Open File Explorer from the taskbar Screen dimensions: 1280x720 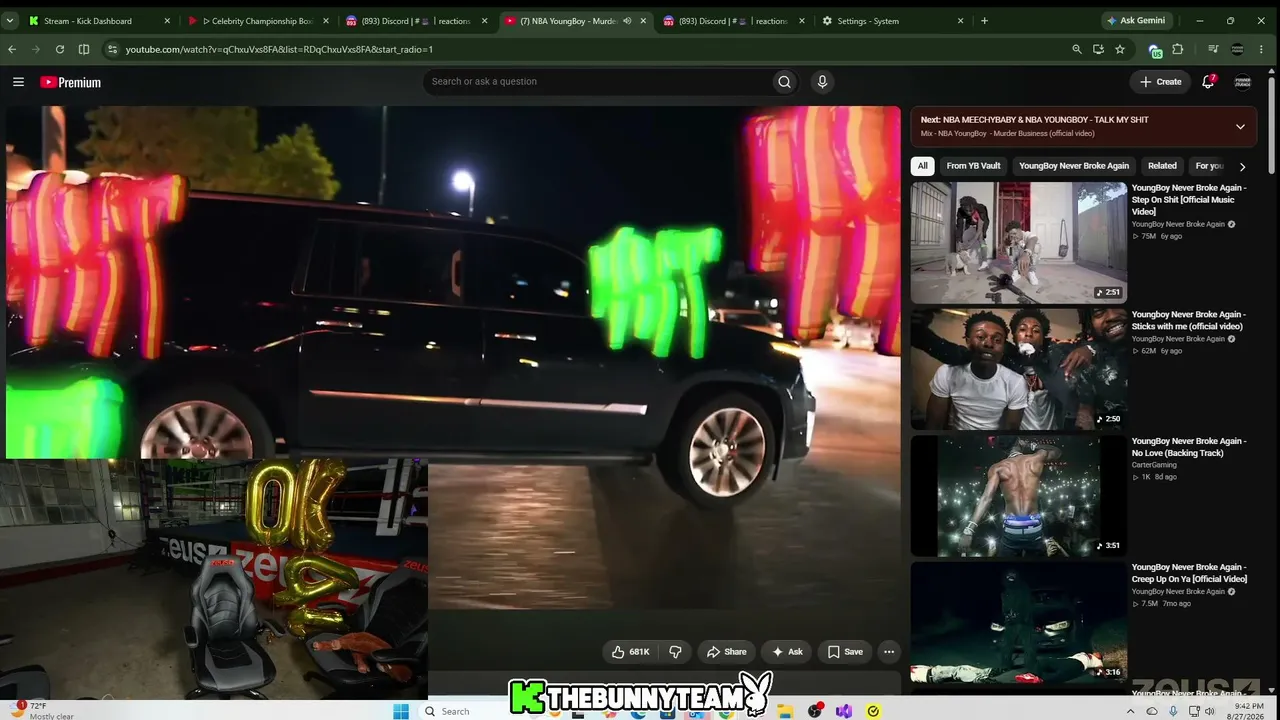tap(786, 711)
